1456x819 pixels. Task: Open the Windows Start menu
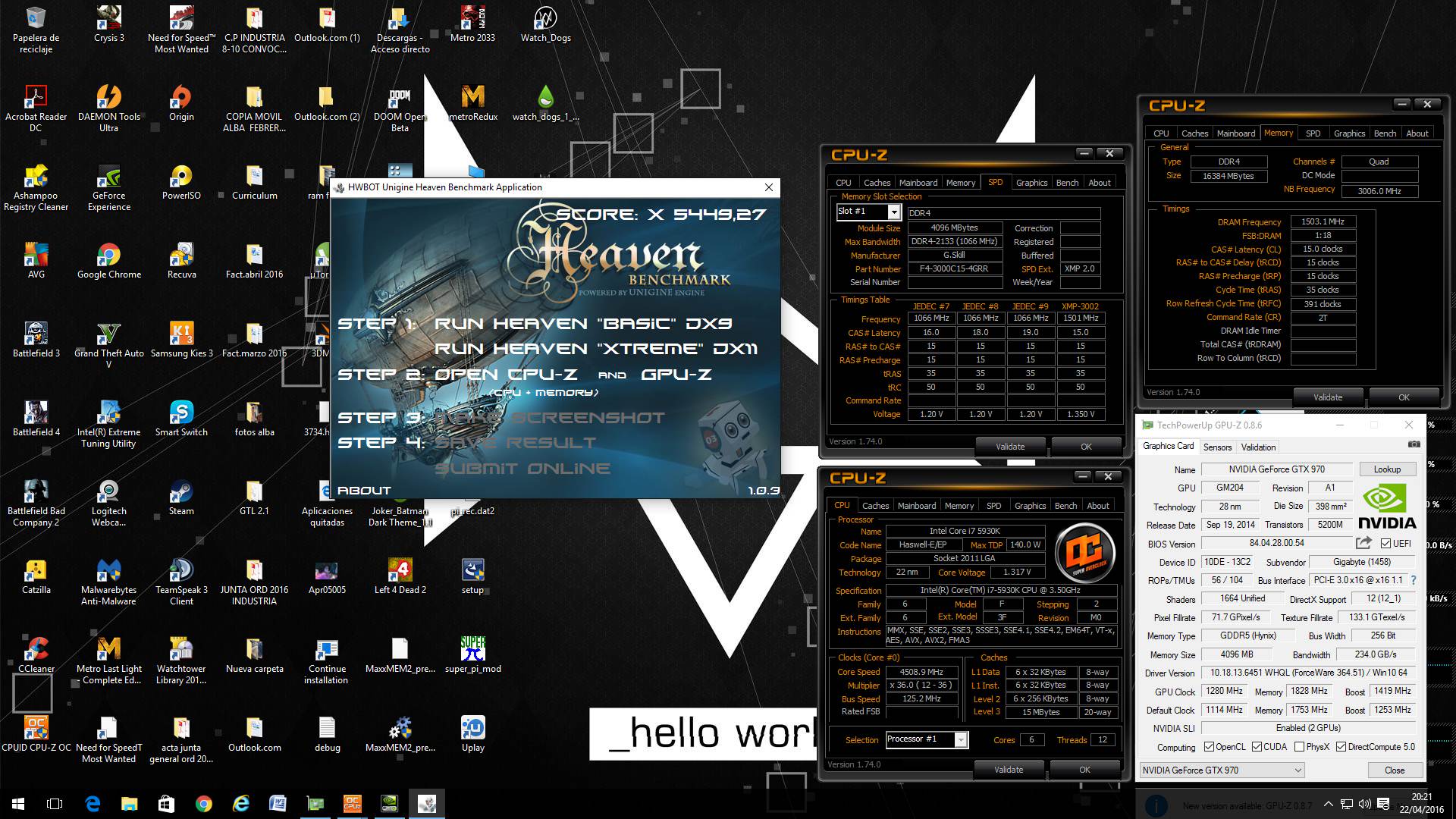click(x=18, y=804)
